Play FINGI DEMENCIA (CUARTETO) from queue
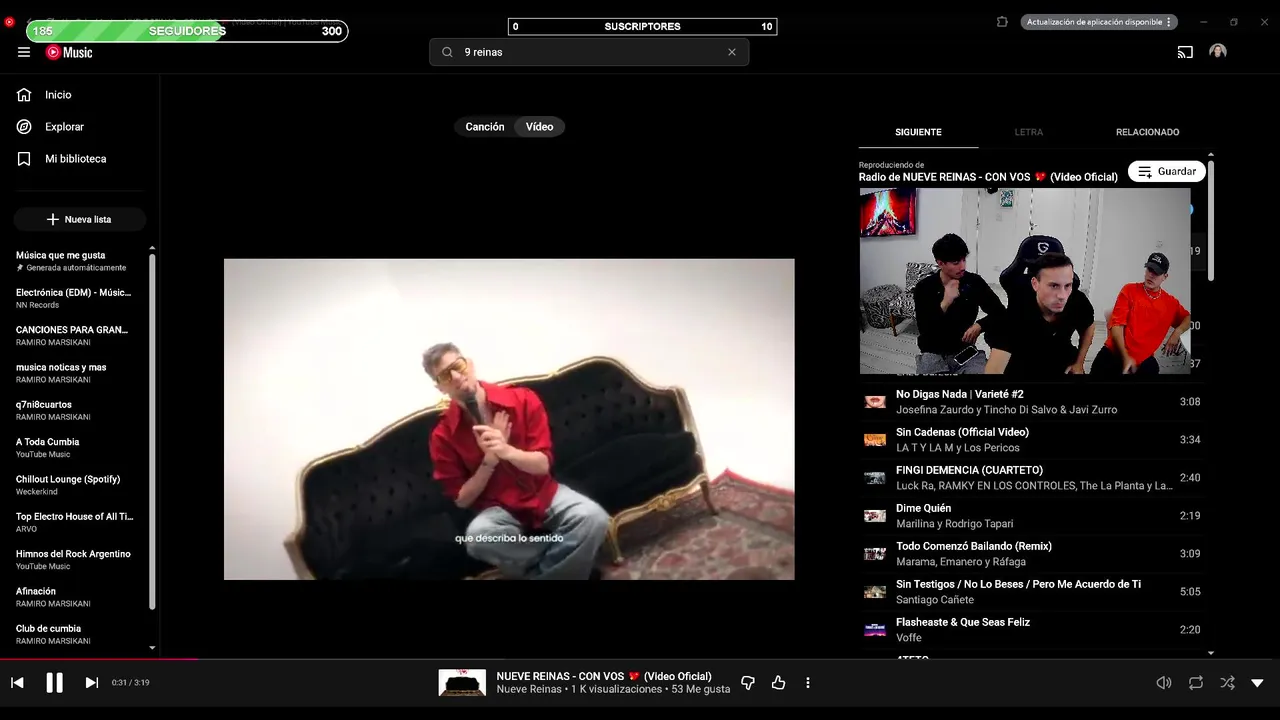1280x720 pixels. [1032, 478]
